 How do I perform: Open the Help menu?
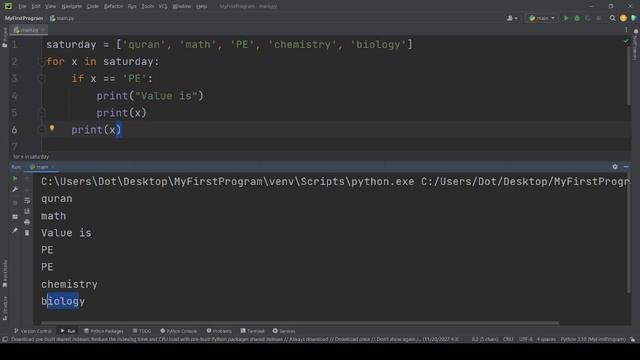pyautogui.click(x=201, y=6)
